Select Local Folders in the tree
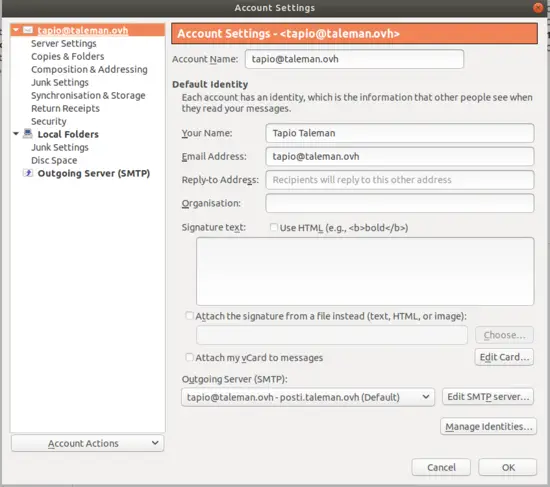Viewport: 550px width, 487px height. click(x=68, y=134)
